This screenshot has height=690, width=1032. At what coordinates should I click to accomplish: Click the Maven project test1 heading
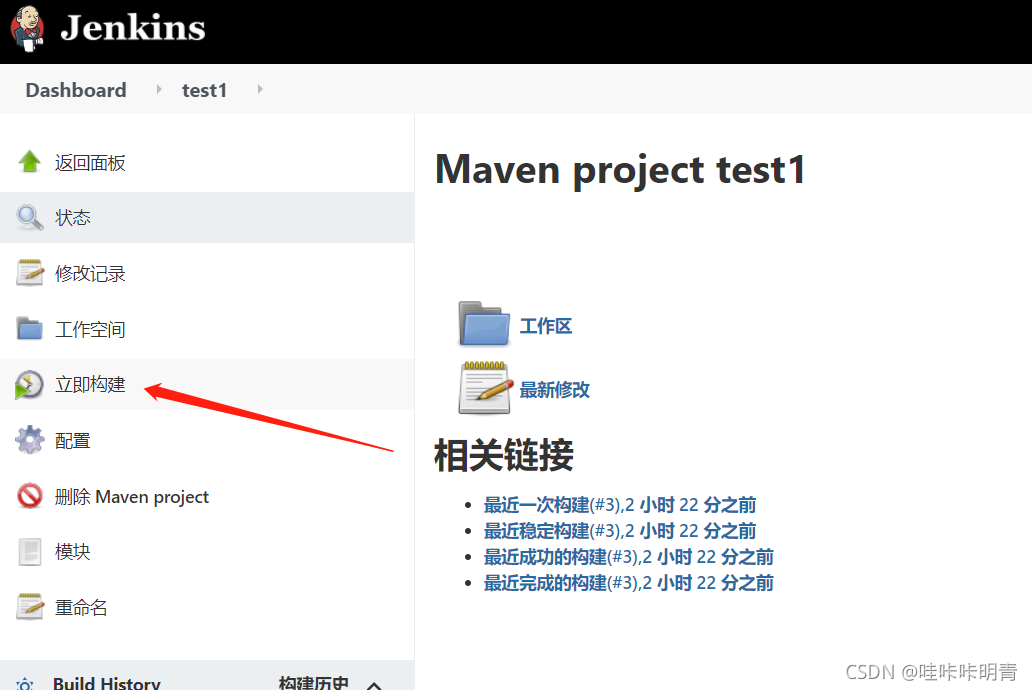click(x=620, y=171)
